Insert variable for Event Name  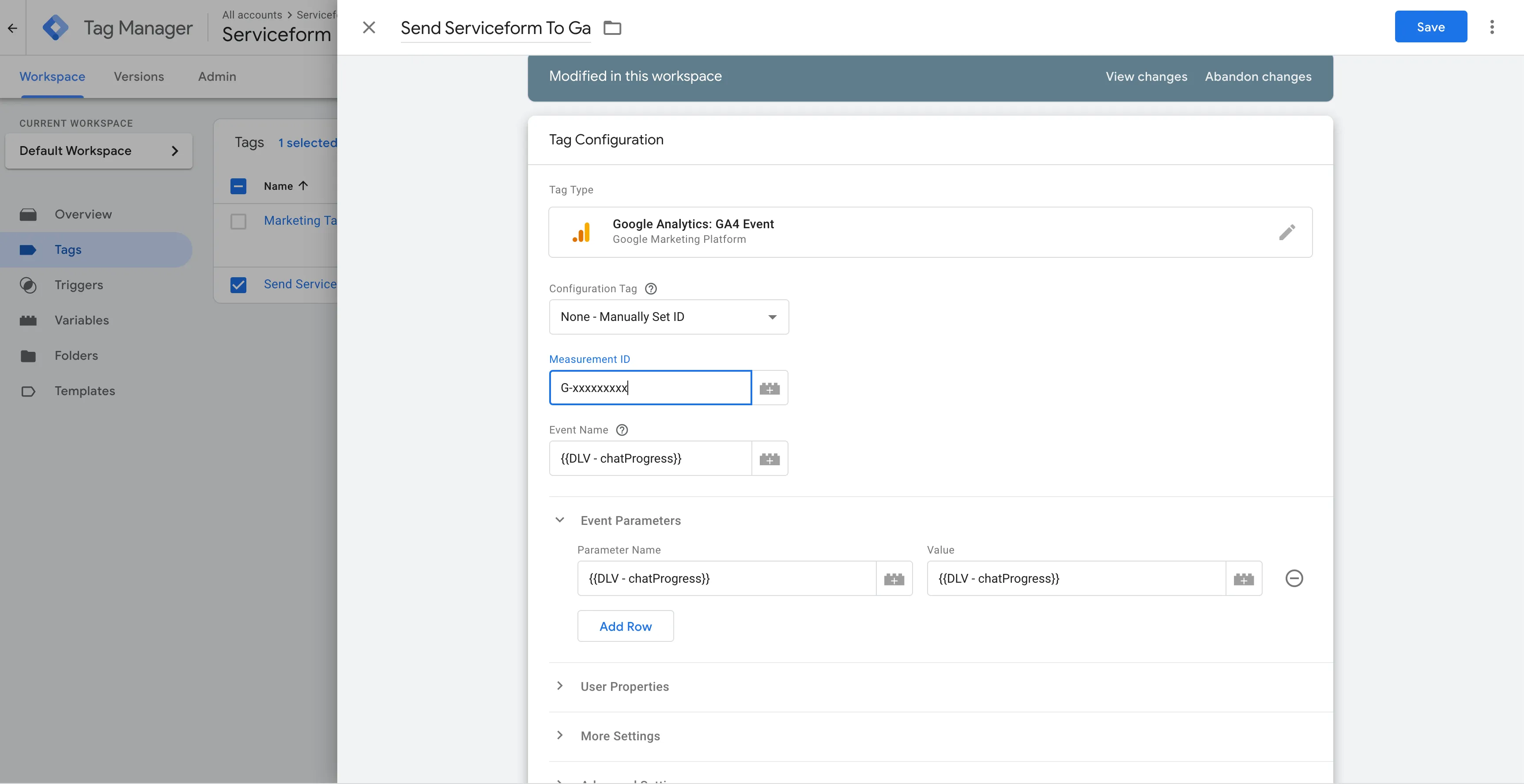tap(769, 459)
